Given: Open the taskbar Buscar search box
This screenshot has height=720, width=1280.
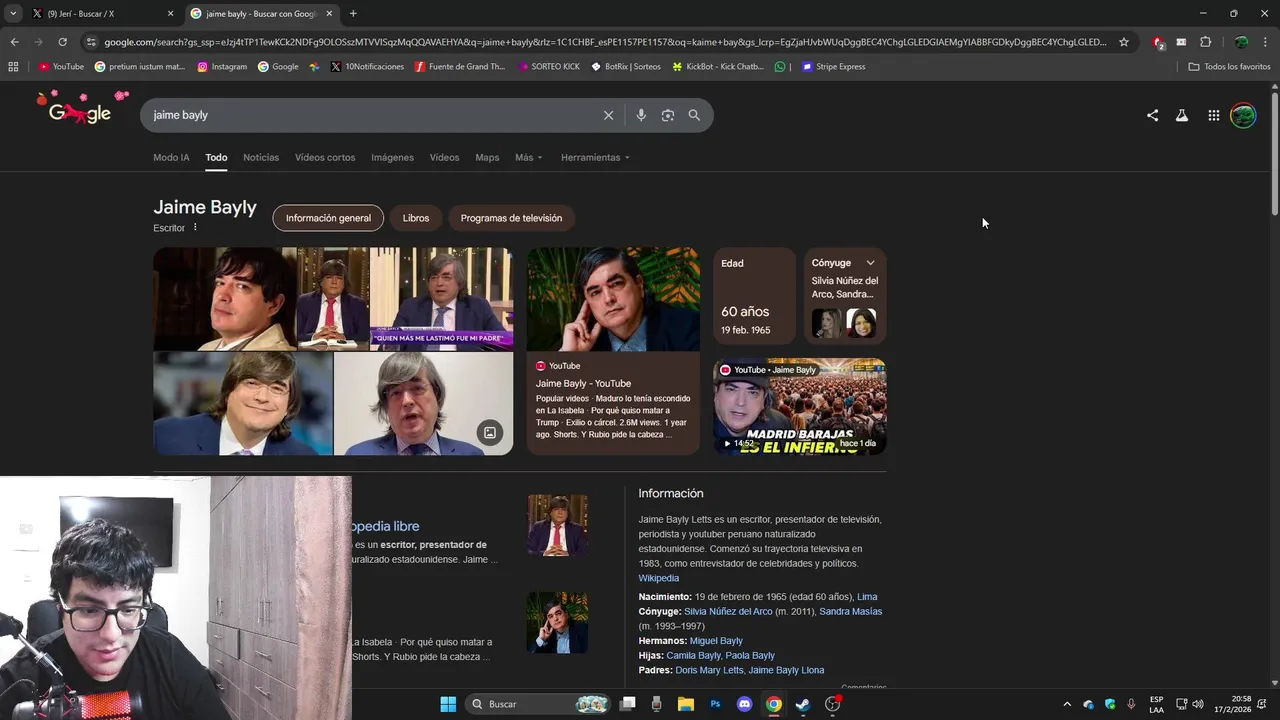Looking at the screenshot, I should [539, 704].
